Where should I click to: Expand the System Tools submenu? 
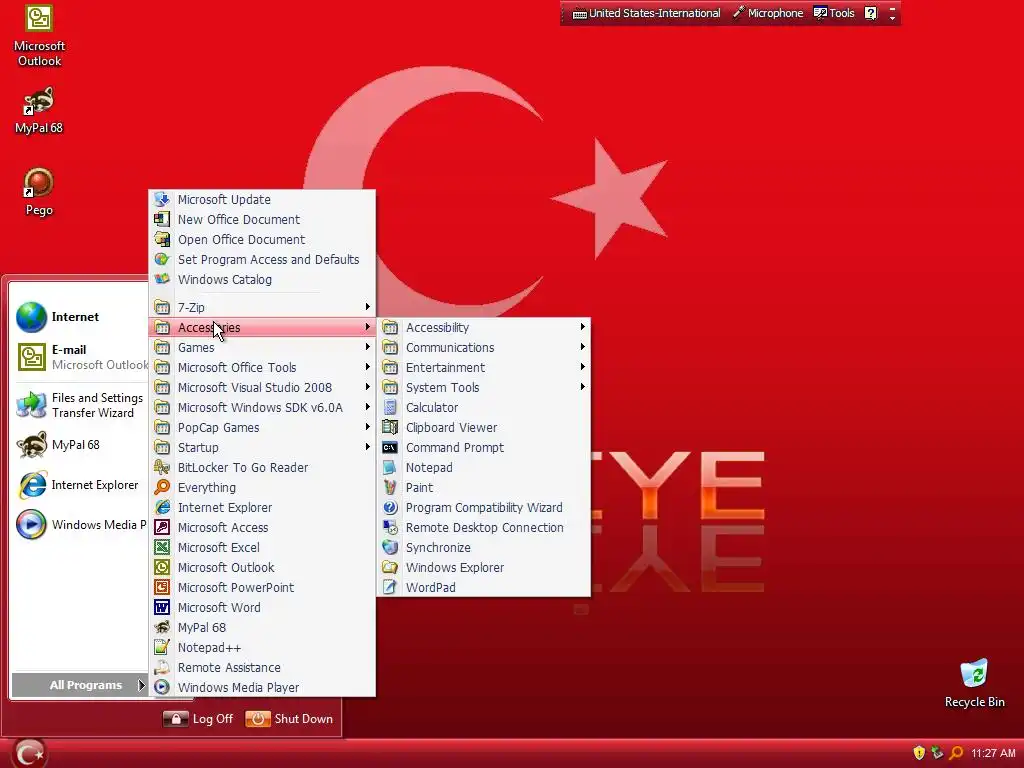point(484,387)
